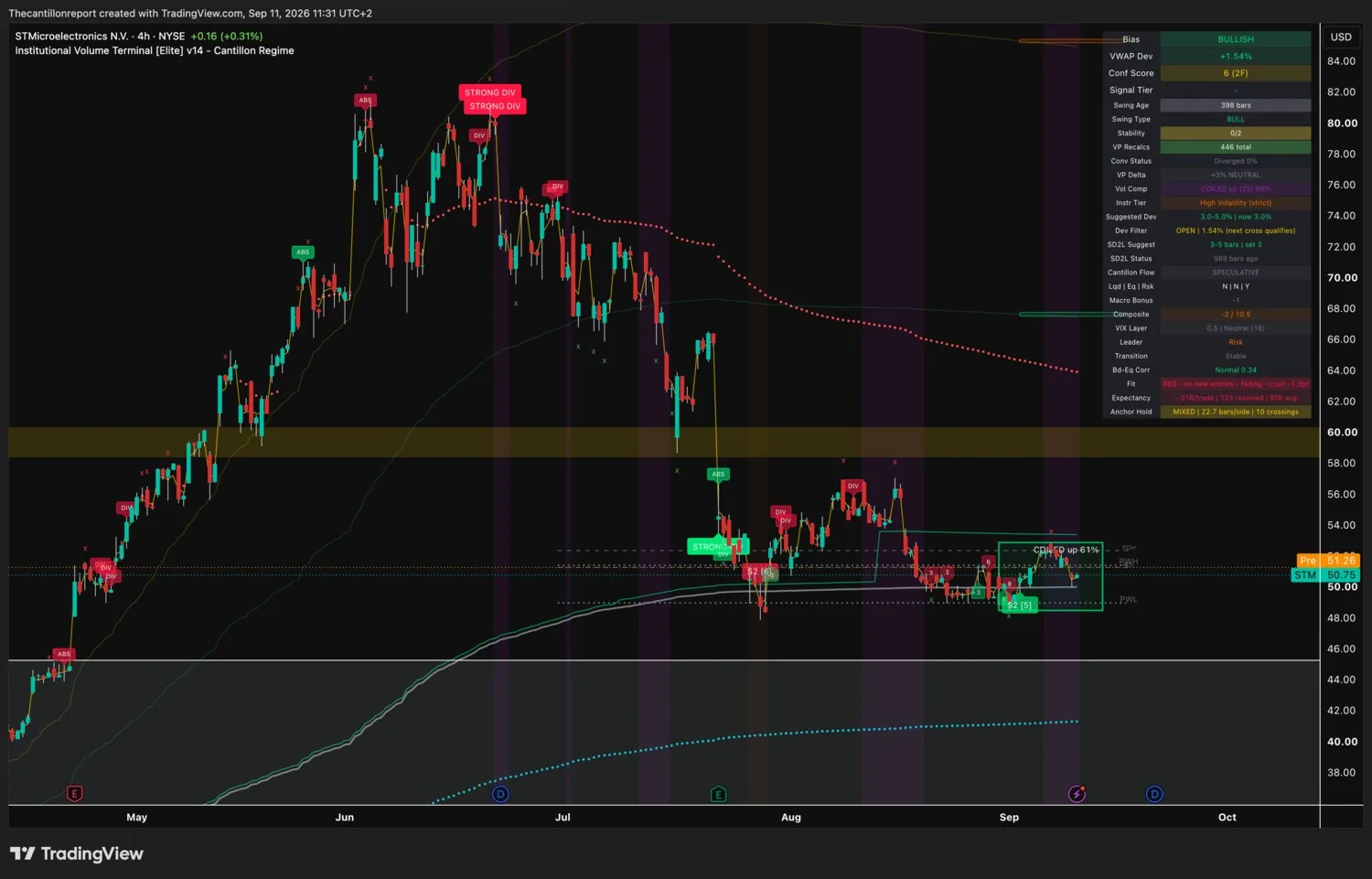Open the dividend D marker in late June
This screenshot has width=1372, height=879.
500,794
